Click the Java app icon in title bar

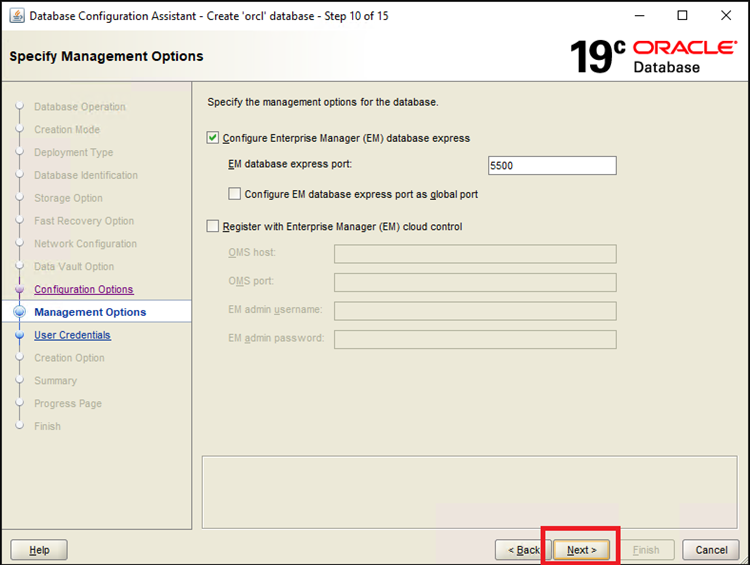point(17,16)
